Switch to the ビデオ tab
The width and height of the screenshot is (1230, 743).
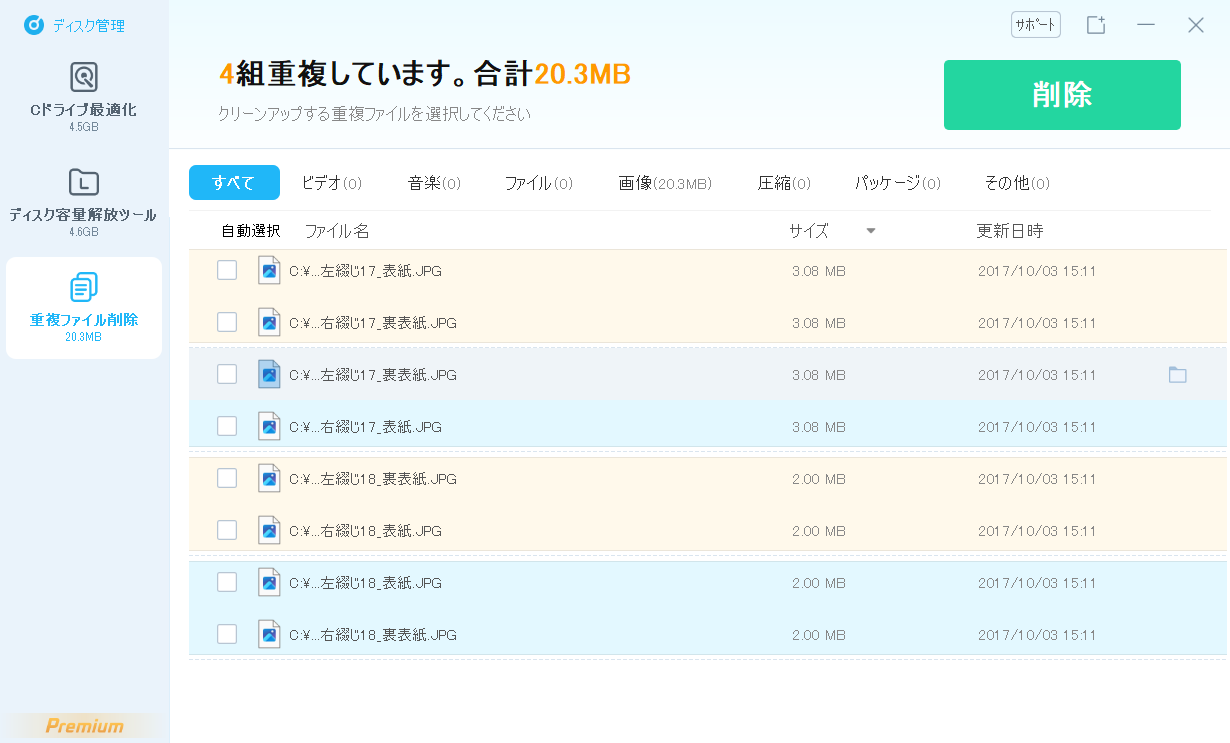pos(331,183)
